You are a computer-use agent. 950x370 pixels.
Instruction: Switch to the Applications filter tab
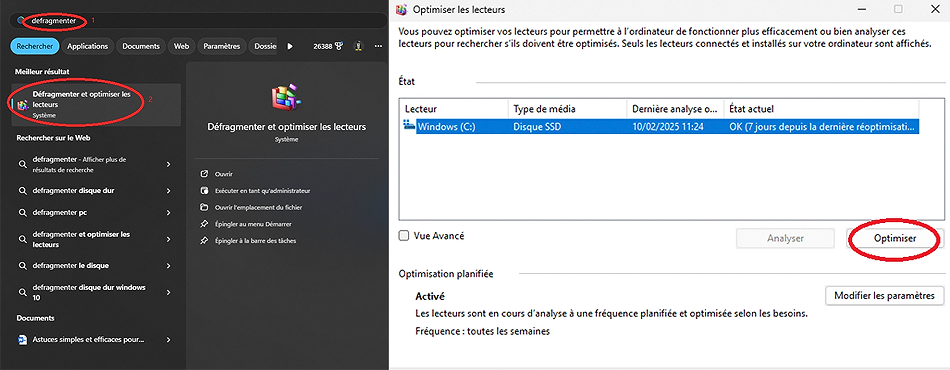(x=88, y=46)
